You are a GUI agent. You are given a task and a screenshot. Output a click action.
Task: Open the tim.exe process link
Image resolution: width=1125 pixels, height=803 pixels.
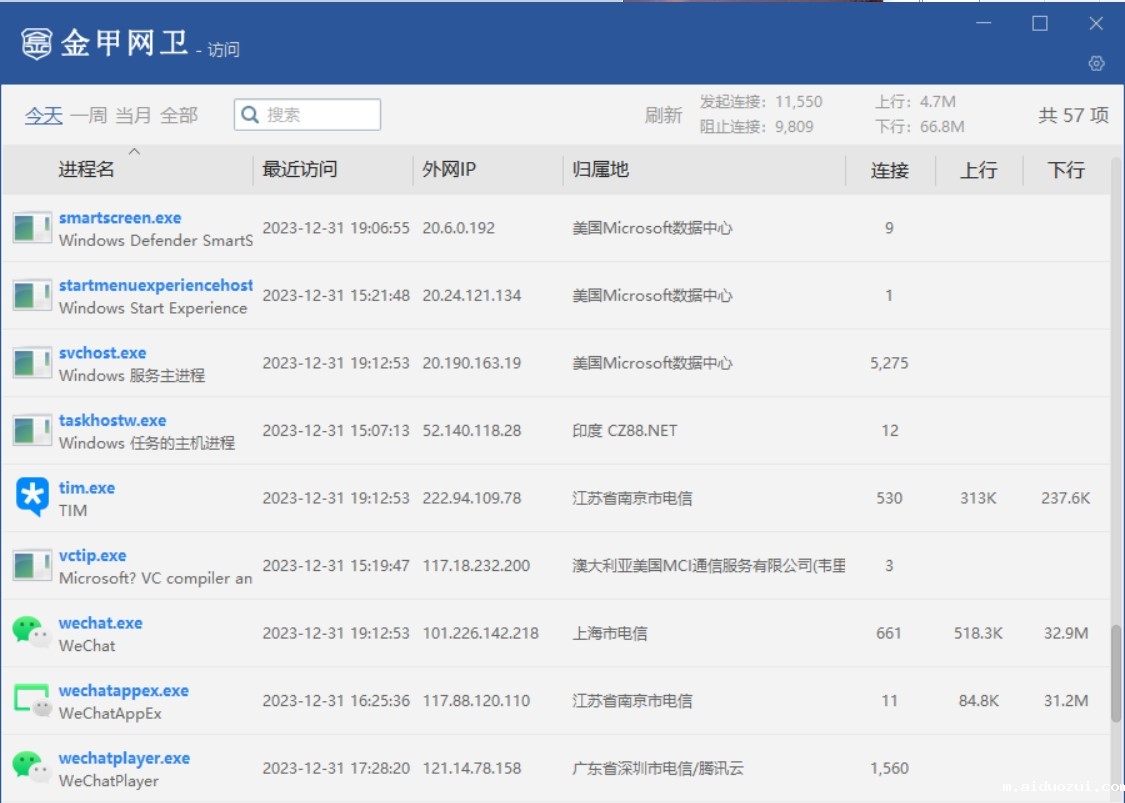pyautogui.click(x=87, y=488)
